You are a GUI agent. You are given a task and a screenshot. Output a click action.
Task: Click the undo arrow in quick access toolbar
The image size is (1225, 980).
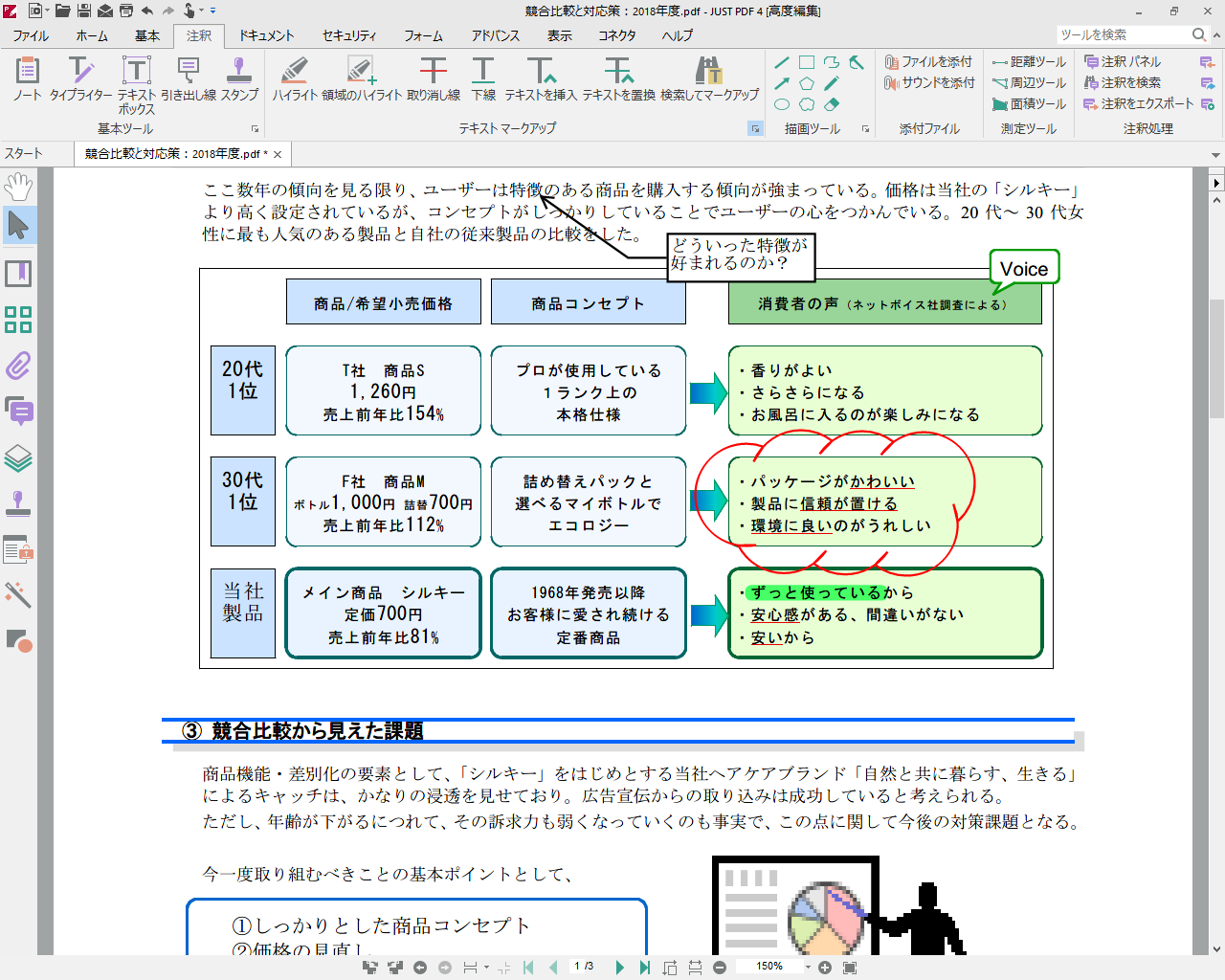146,11
